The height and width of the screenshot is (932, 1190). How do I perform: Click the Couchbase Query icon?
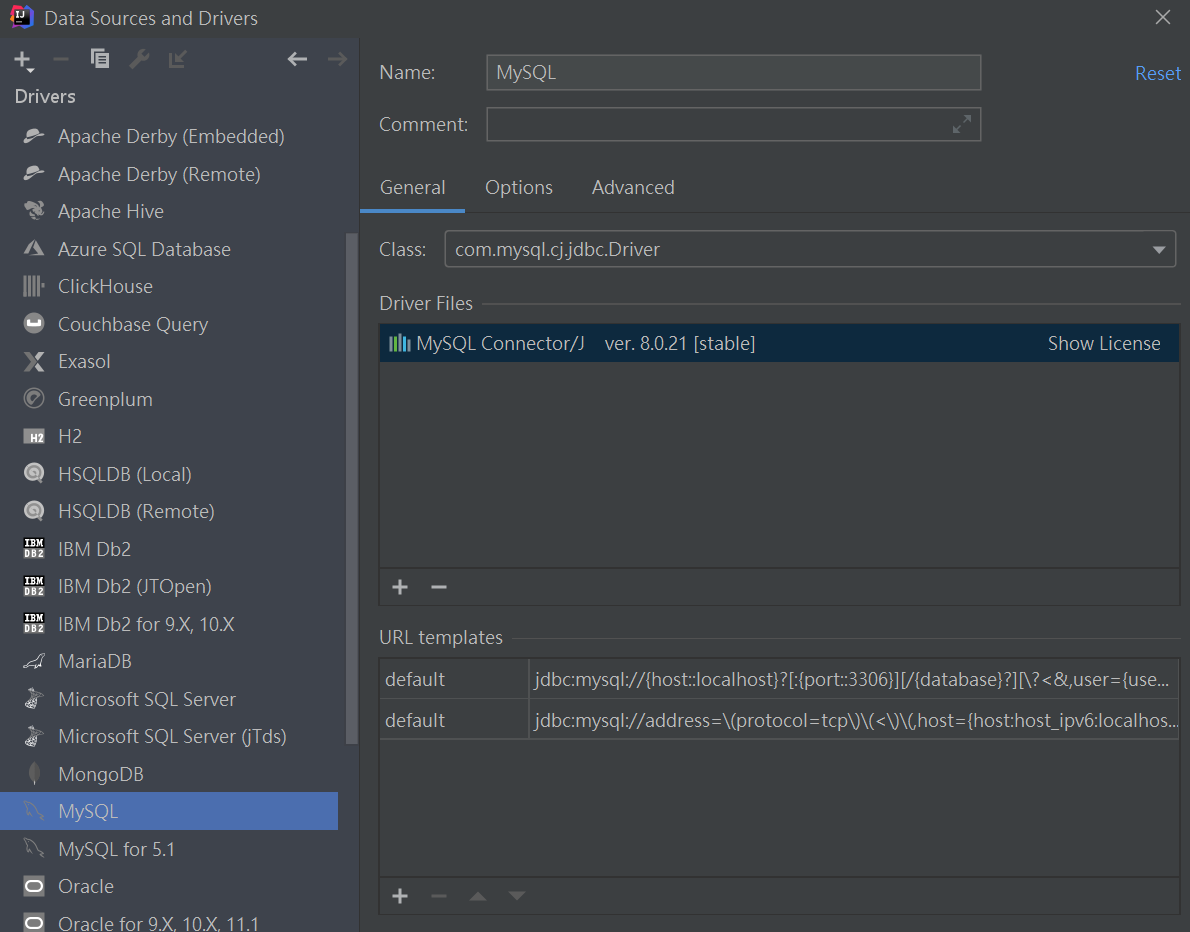point(33,323)
